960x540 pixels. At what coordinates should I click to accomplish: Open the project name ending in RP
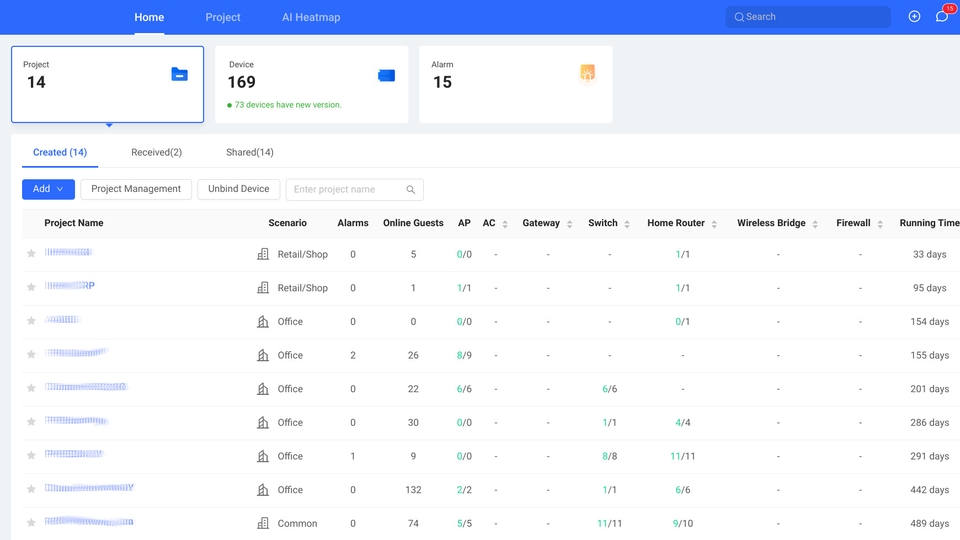[x=70, y=286]
